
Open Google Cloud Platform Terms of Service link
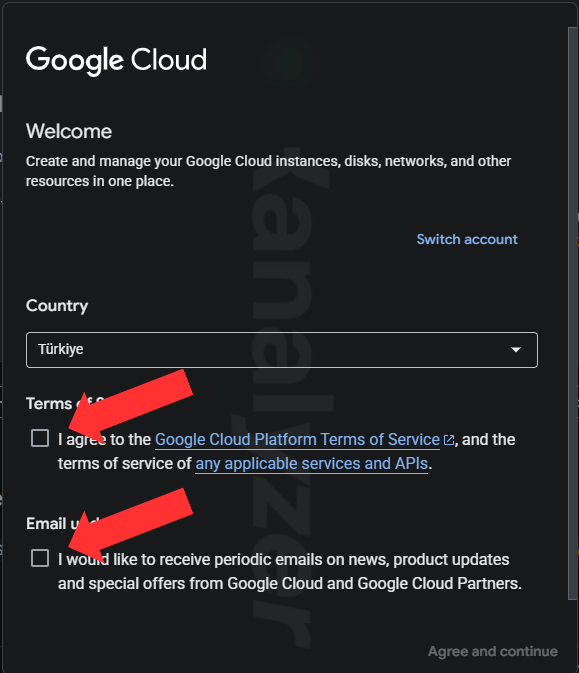[x=297, y=440]
